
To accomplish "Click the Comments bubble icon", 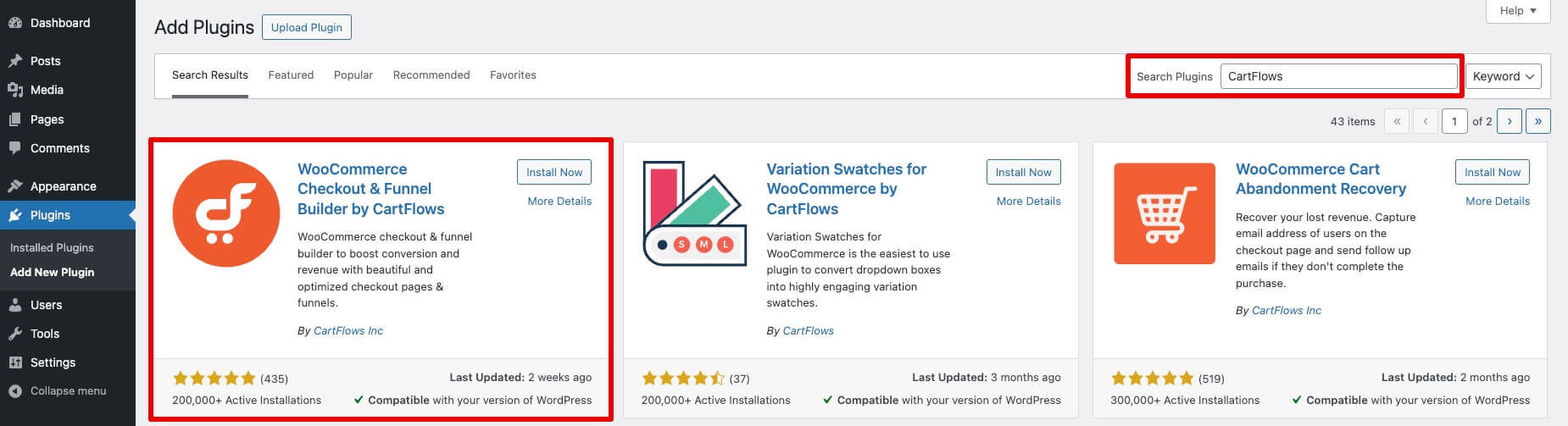I will tap(15, 148).
